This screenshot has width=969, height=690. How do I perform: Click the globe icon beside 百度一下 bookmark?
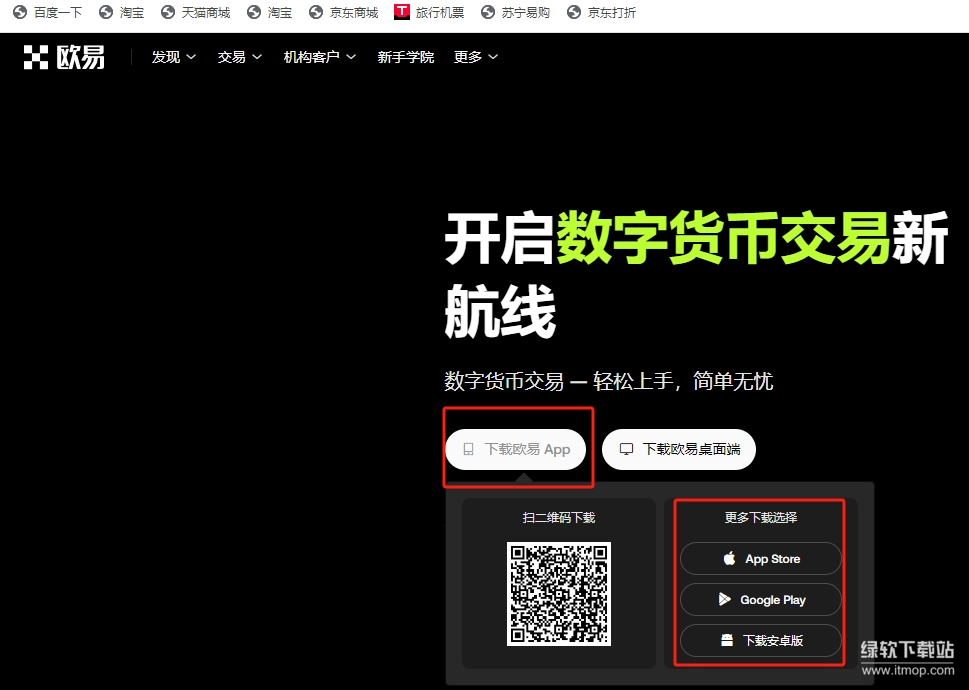(19, 13)
